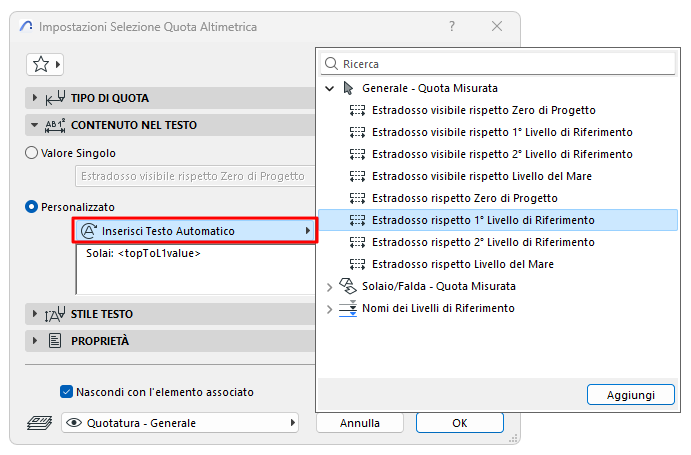The height and width of the screenshot is (455, 691).
Task: Click the layer stack icon at bottom left
Action: coord(40,423)
